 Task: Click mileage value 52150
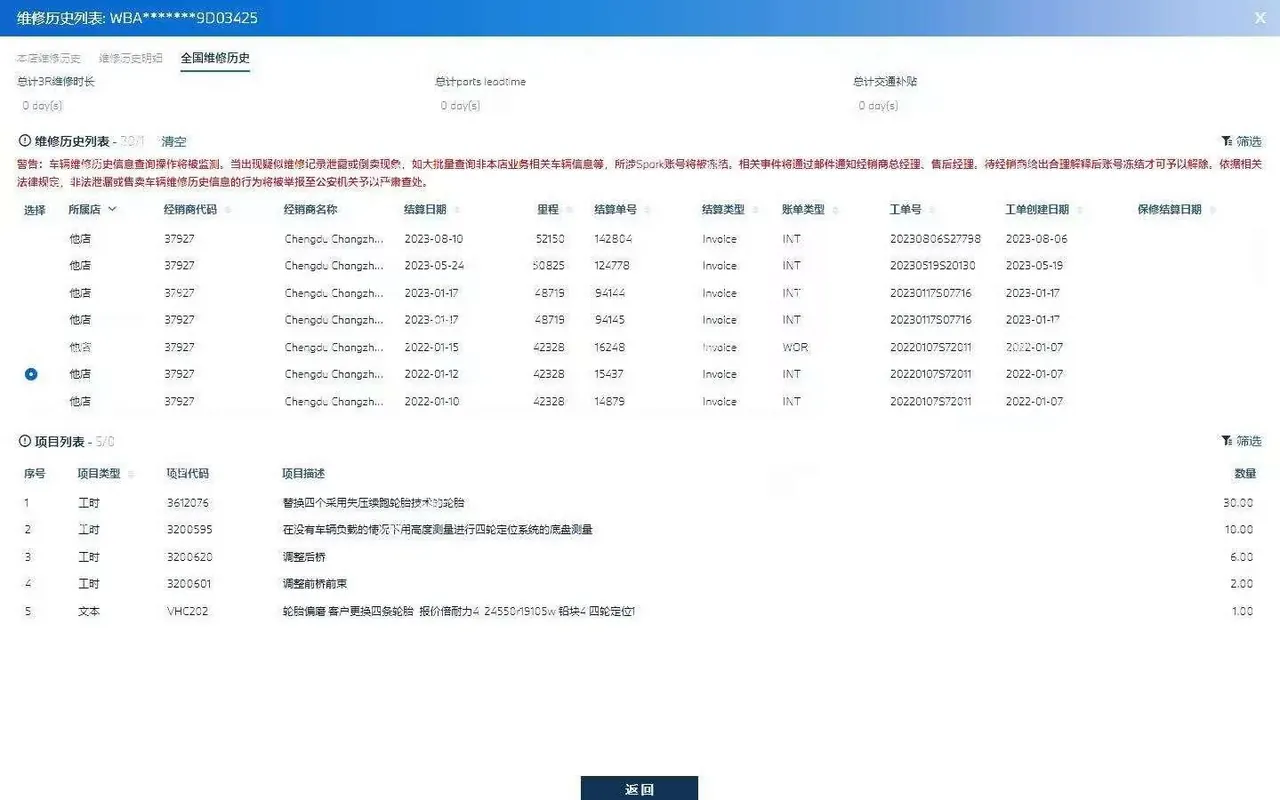(550, 239)
